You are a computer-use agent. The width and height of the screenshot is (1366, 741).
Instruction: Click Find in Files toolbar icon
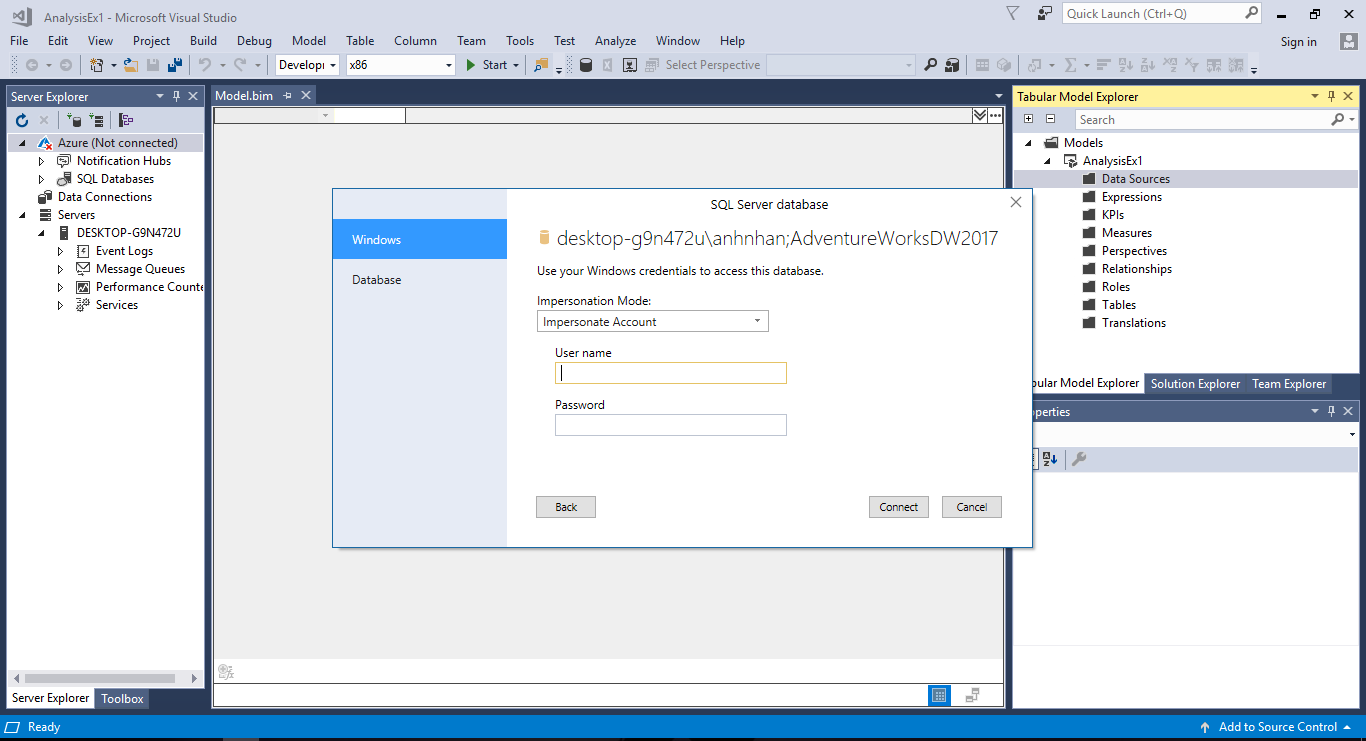pyautogui.click(x=541, y=65)
